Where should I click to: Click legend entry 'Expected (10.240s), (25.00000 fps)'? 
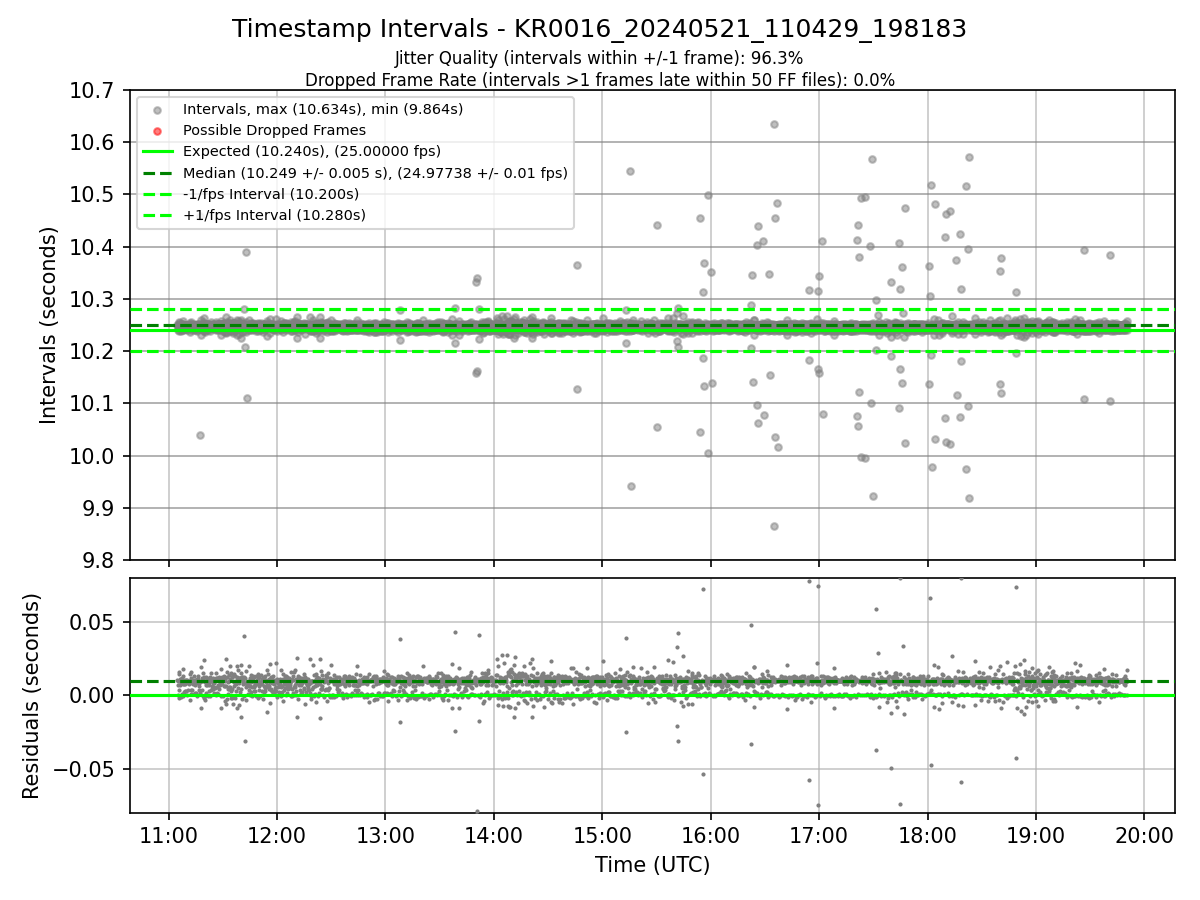point(312,151)
